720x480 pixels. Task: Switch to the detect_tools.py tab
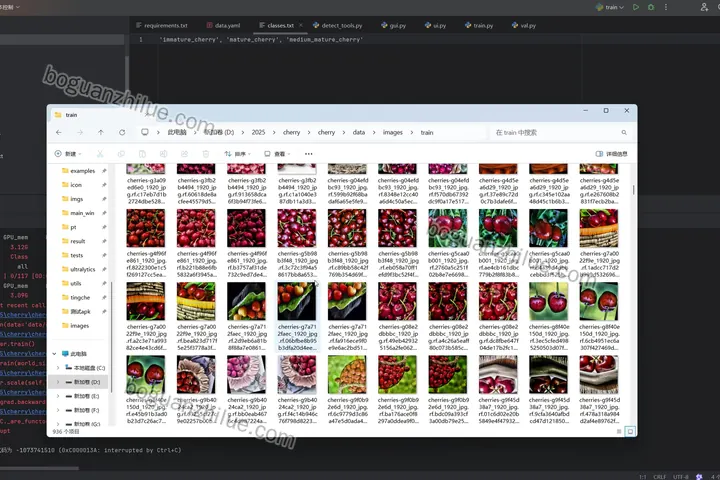point(338,25)
